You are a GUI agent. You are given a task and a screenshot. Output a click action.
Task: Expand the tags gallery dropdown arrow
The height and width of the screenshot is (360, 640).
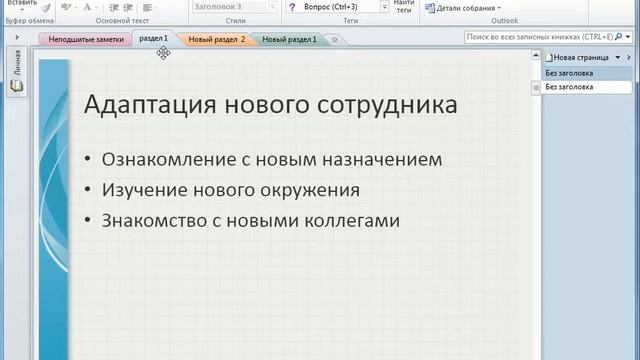(384, 7)
